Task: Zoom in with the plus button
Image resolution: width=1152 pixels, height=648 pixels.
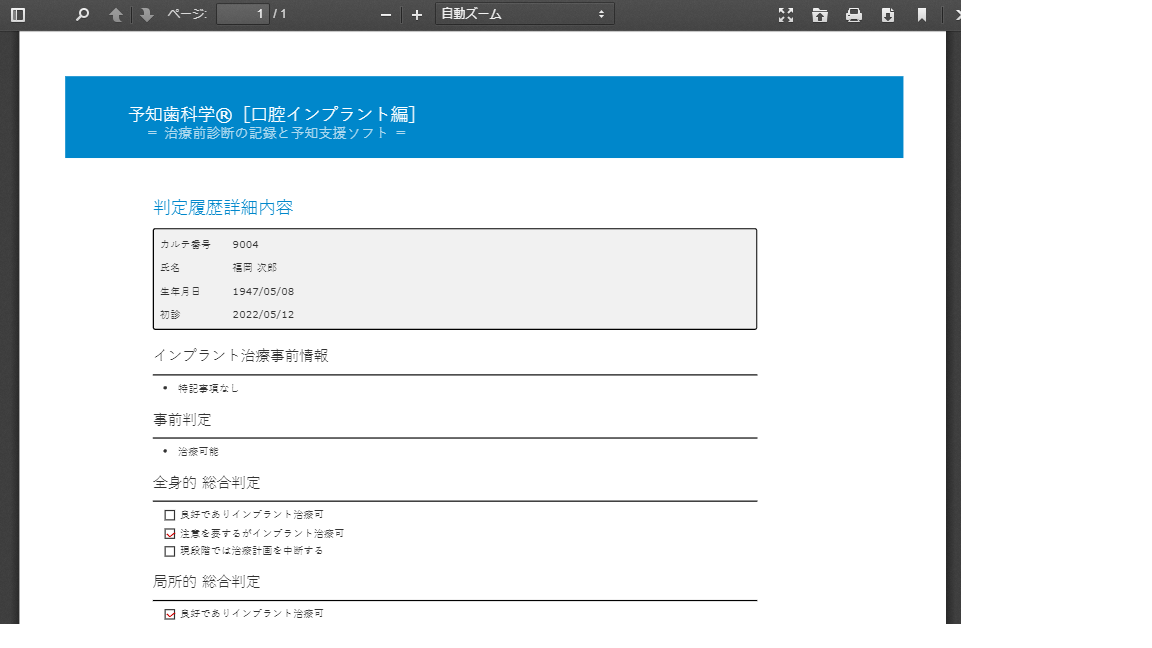Action: [x=417, y=15]
